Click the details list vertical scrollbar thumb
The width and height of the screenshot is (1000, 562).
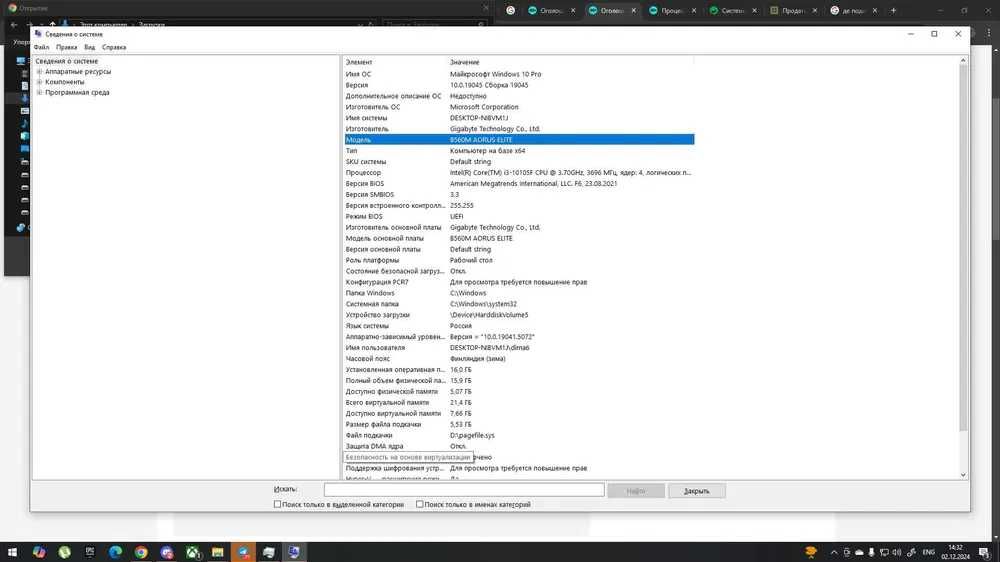(x=963, y=246)
